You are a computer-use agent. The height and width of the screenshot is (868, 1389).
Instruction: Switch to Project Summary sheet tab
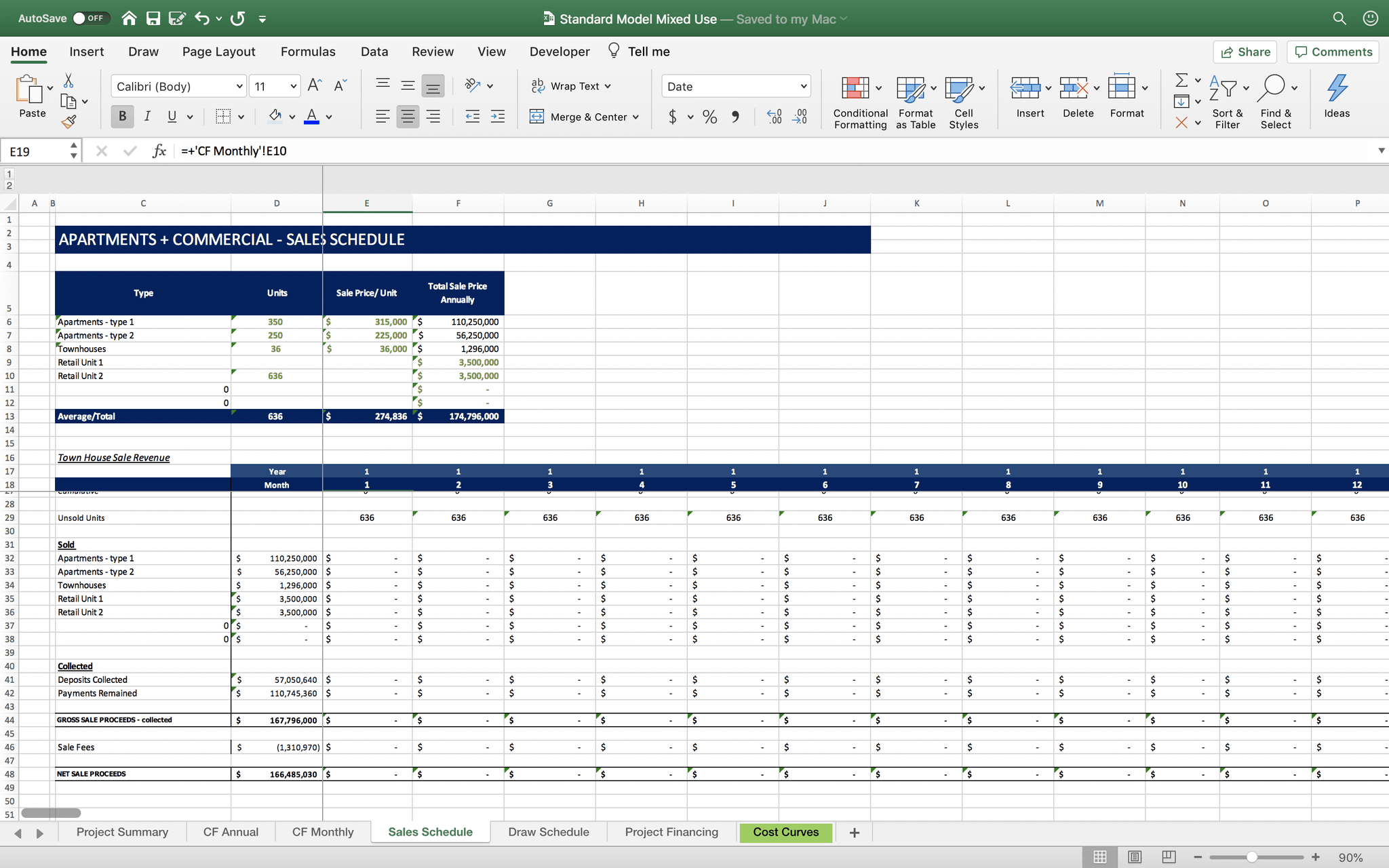122,832
